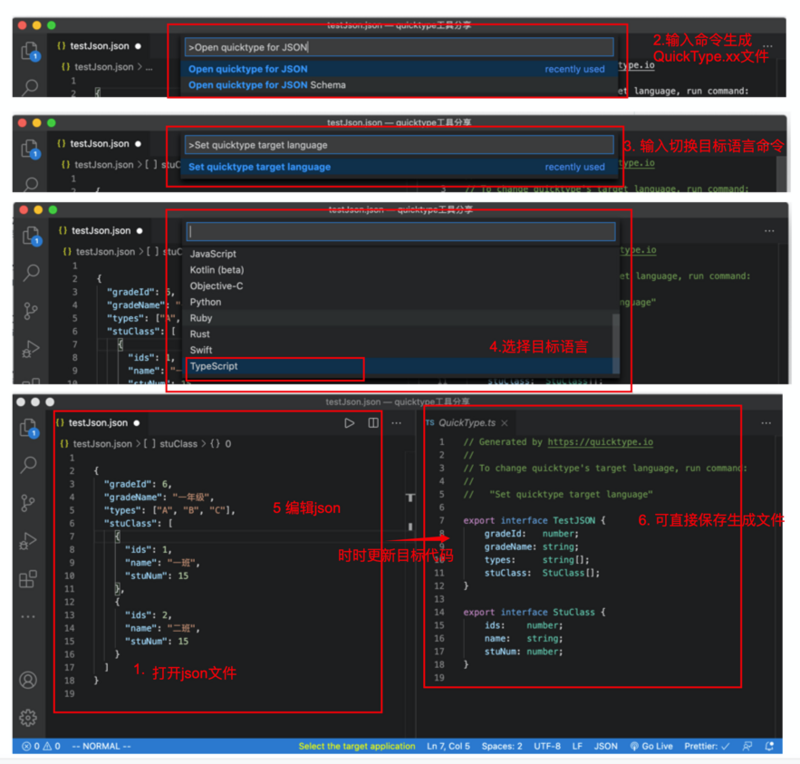This screenshot has width=800, height=764.
Task: Click the feedback icon in the status bar
Action: 747,746
